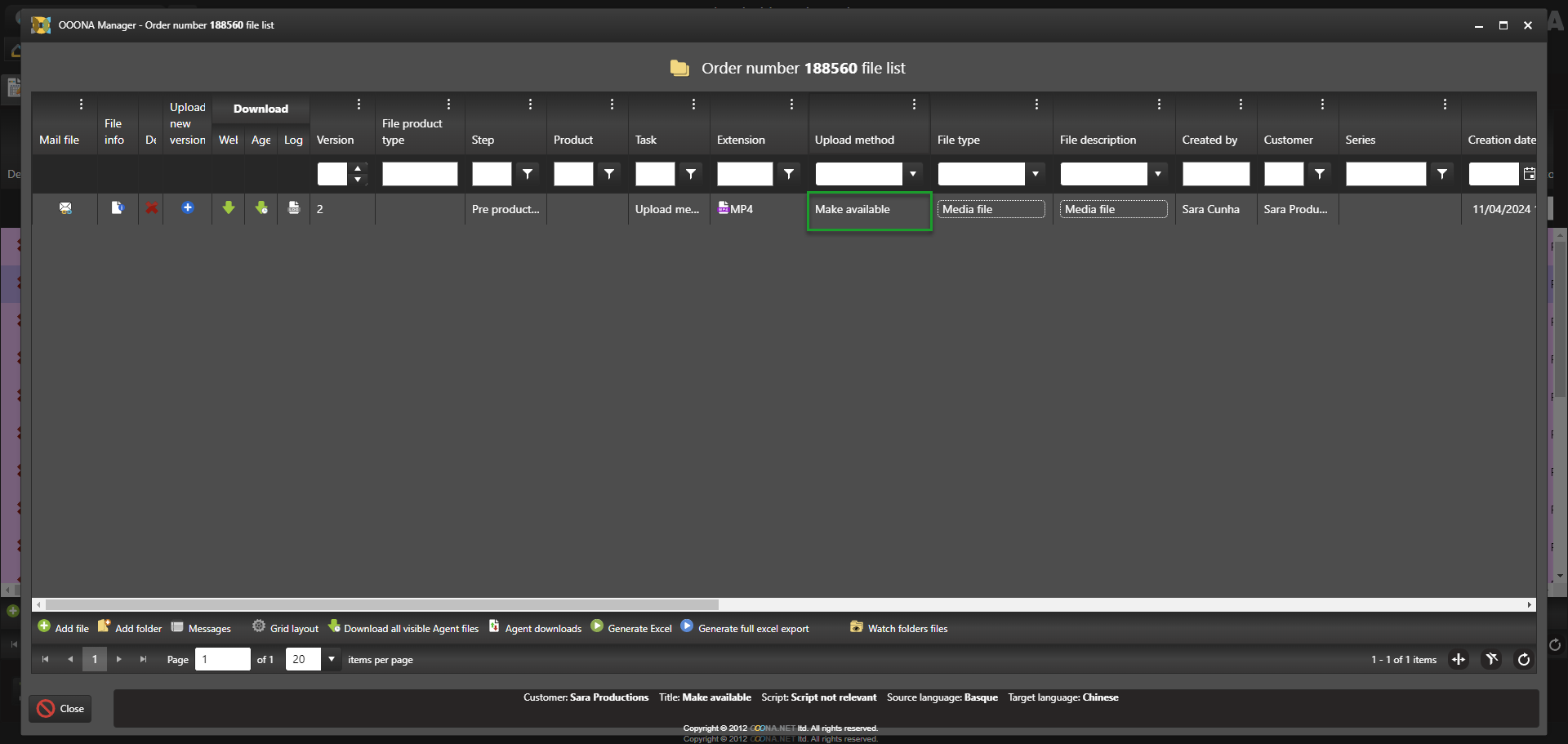This screenshot has height=744, width=1568.
Task: Delete the file with red X icon
Action: [151, 208]
